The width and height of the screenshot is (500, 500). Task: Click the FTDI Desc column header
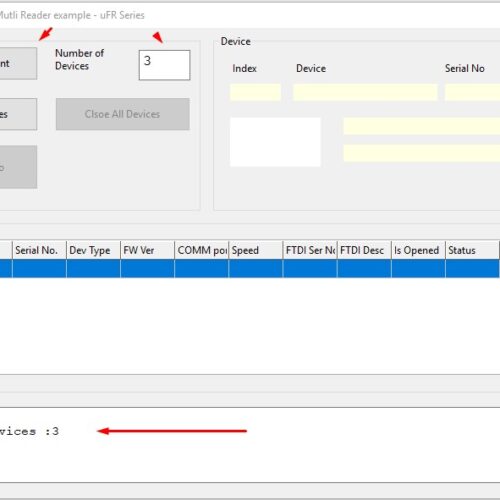coord(364,250)
